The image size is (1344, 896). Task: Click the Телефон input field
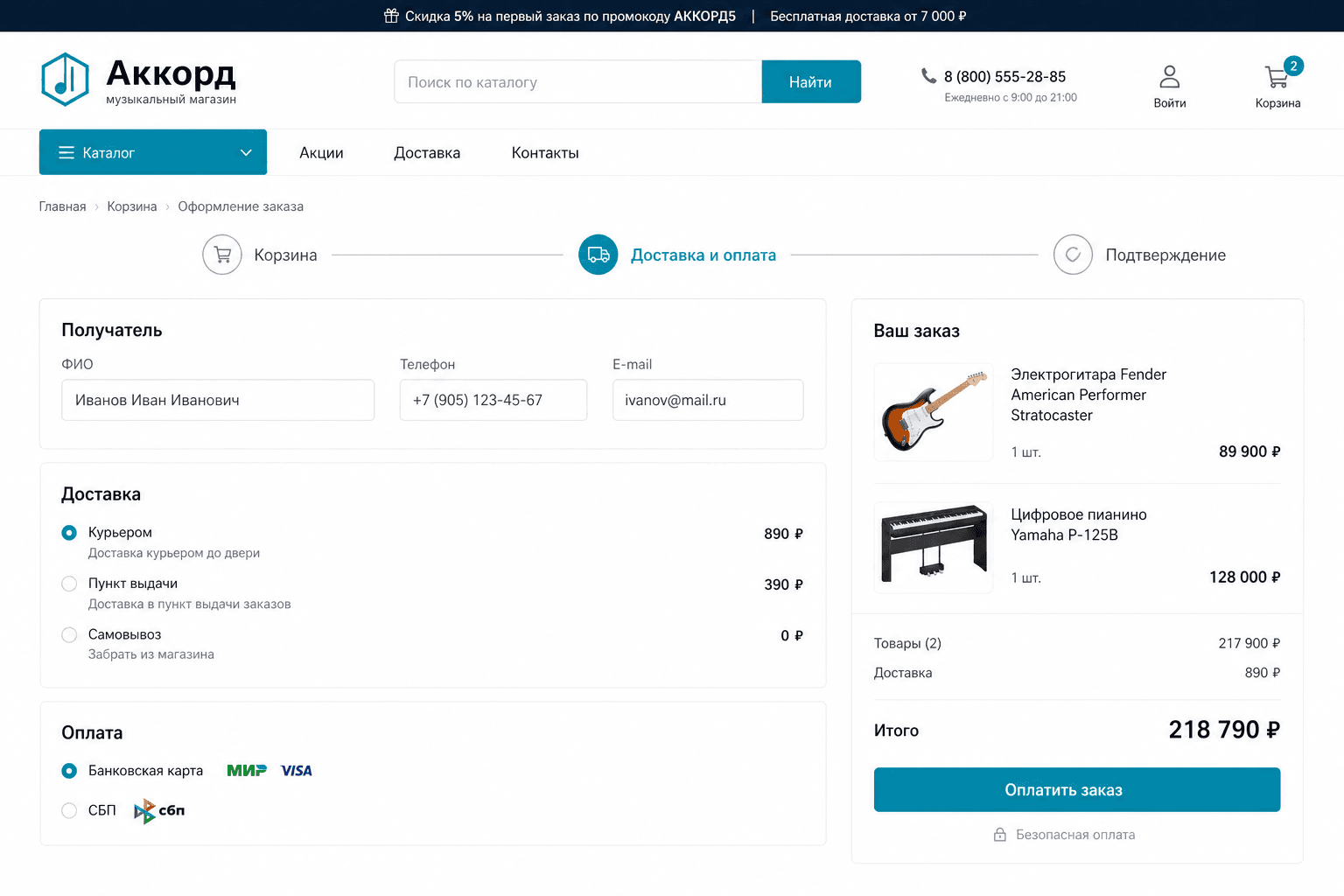click(x=493, y=400)
